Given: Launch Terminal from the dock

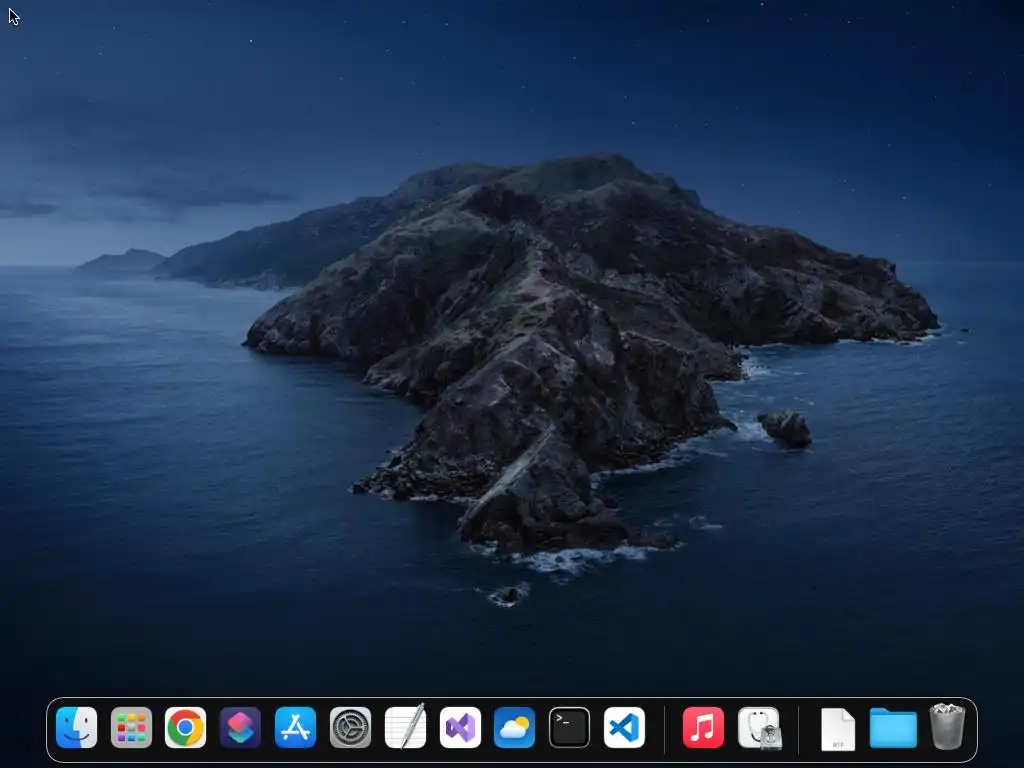Looking at the screenshot, I should pyautogui.click(x=569, y=728).
